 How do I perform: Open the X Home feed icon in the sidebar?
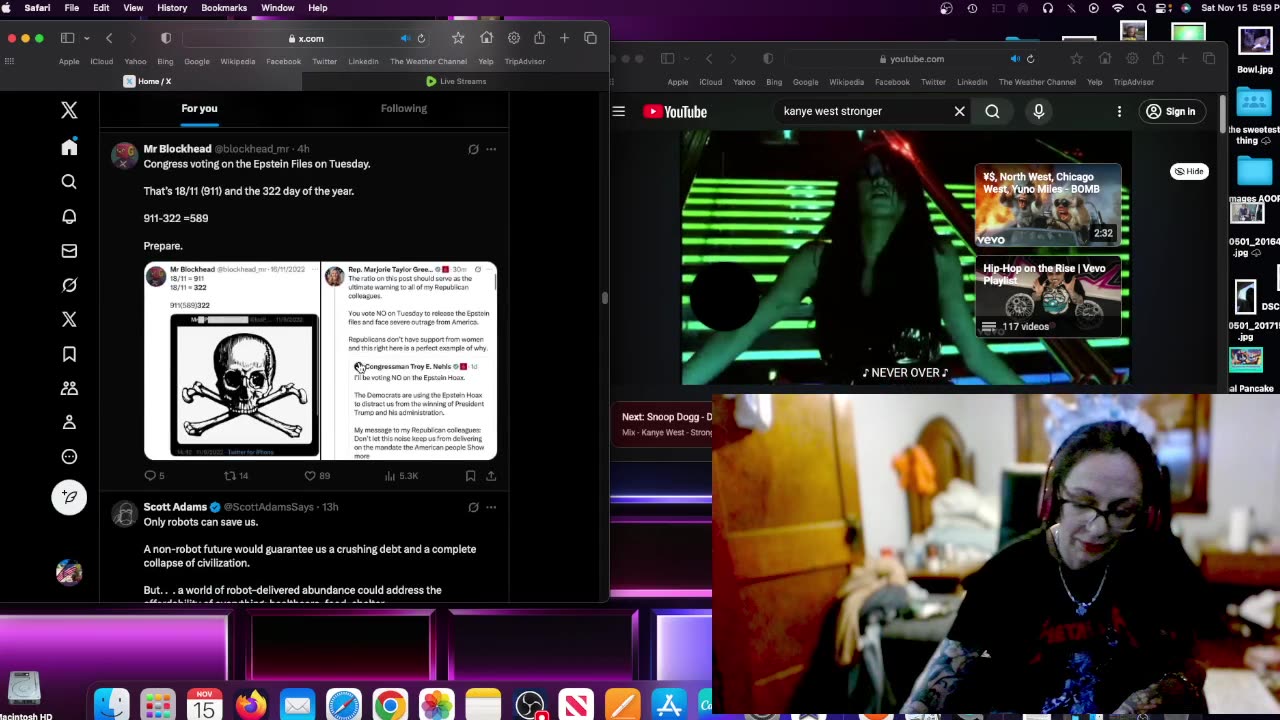pyautogui.click(x=69, y=148)
